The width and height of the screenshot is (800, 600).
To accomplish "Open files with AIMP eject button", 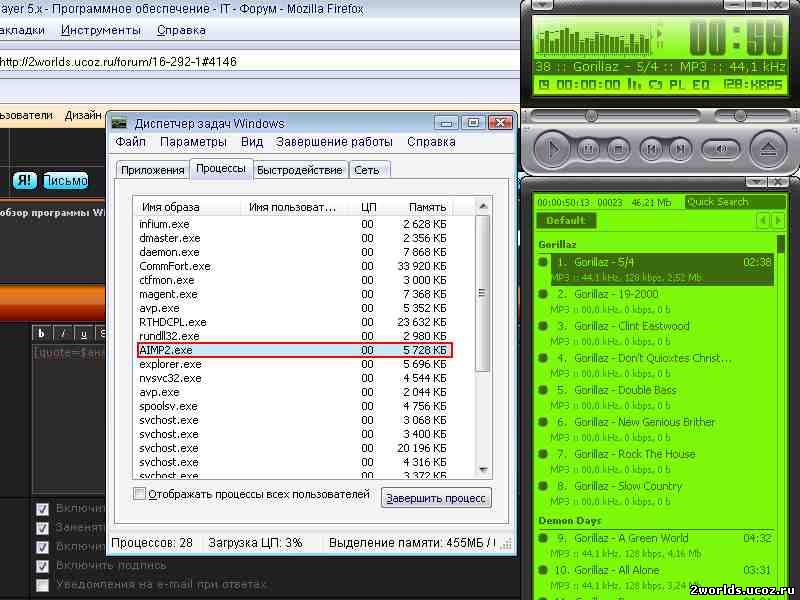I will coord(768,149).
